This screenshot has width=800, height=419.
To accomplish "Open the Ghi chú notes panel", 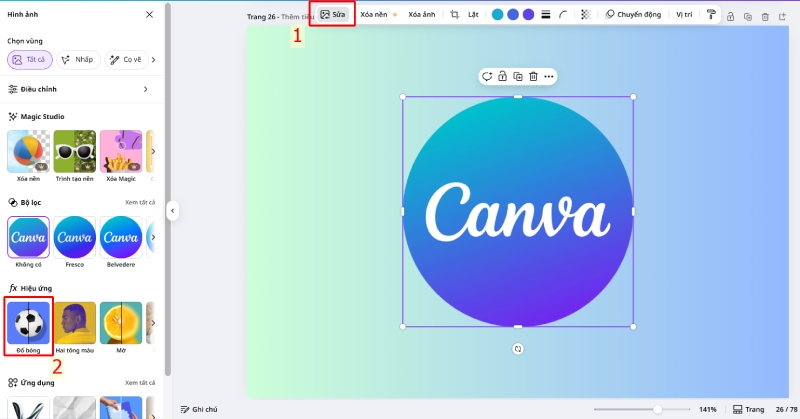I will click(x=199, y=409).
